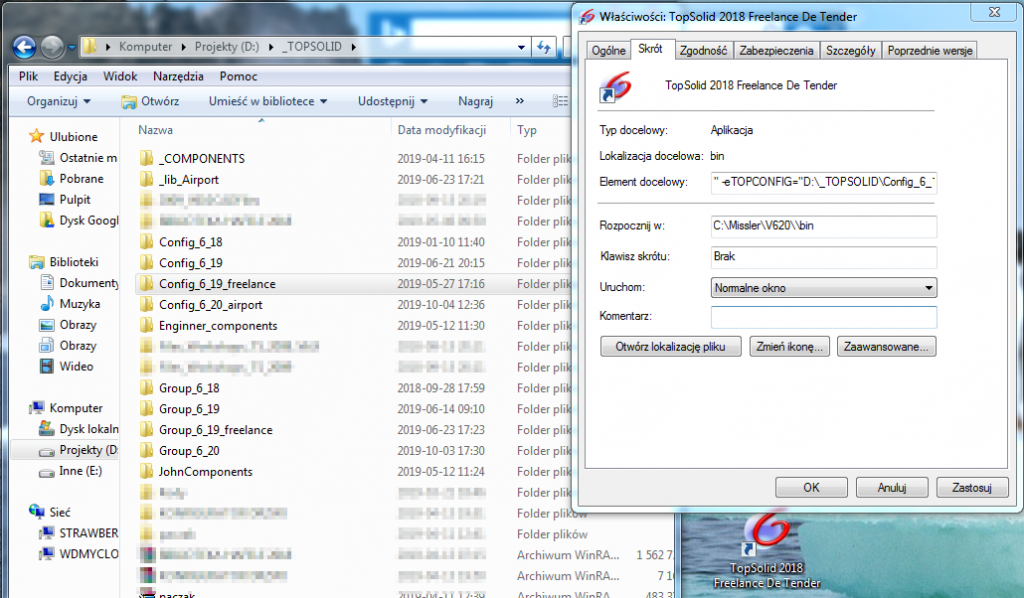Click the Rozpocznij w input field
The width and height of the screenshot is (1024, 598).
pyautogui.click(x=824, y=226)
